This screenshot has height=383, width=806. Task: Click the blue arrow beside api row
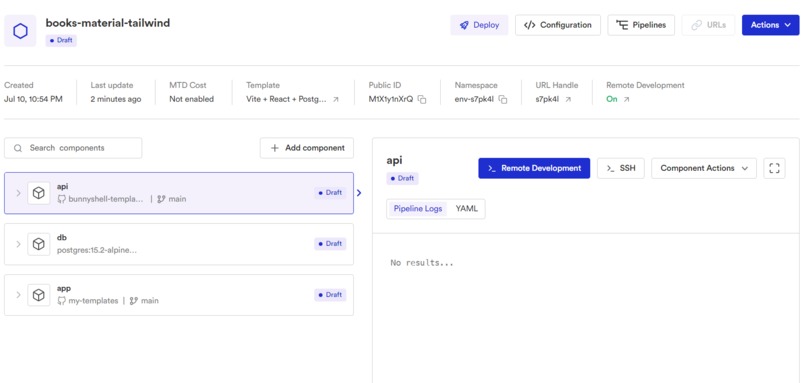pos(359,193)
